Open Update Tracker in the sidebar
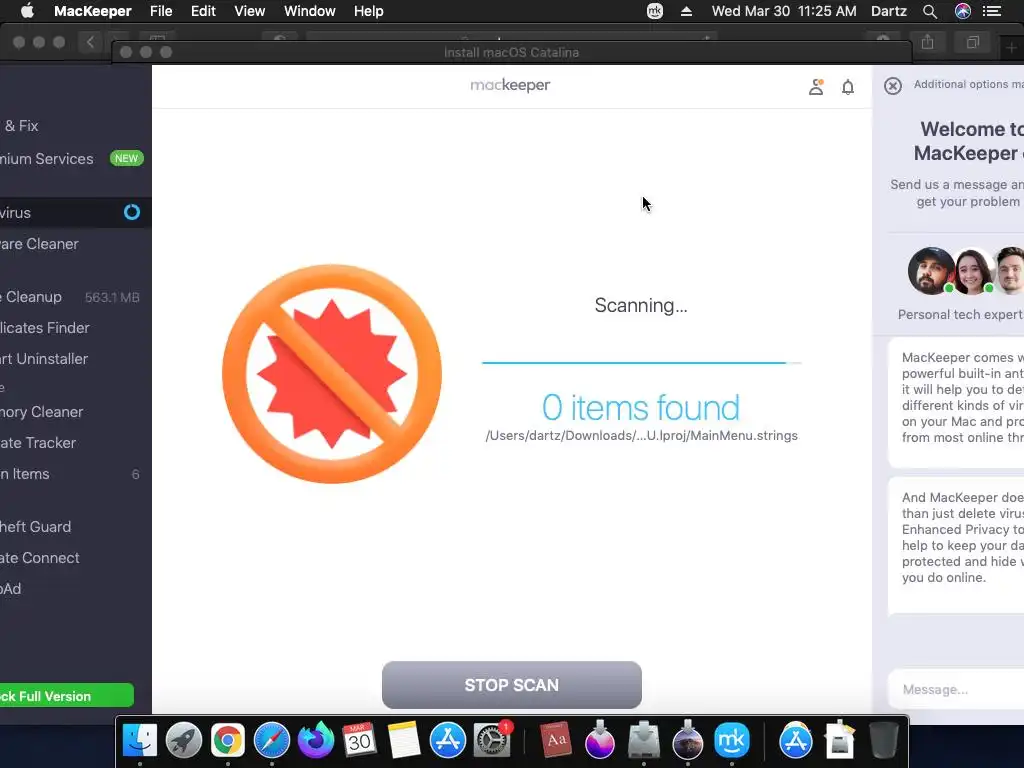Screen dimensions: 1024x768 point(76,443)
